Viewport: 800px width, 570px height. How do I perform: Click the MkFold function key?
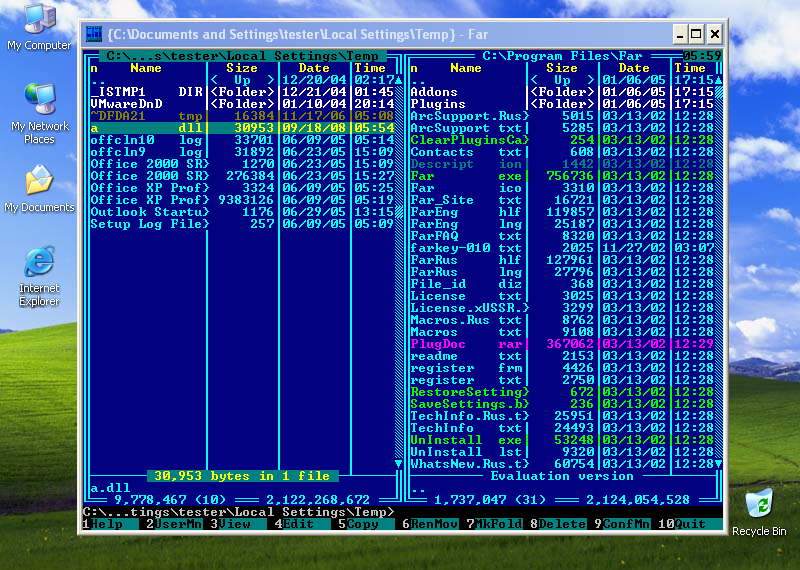pos(499,524)
